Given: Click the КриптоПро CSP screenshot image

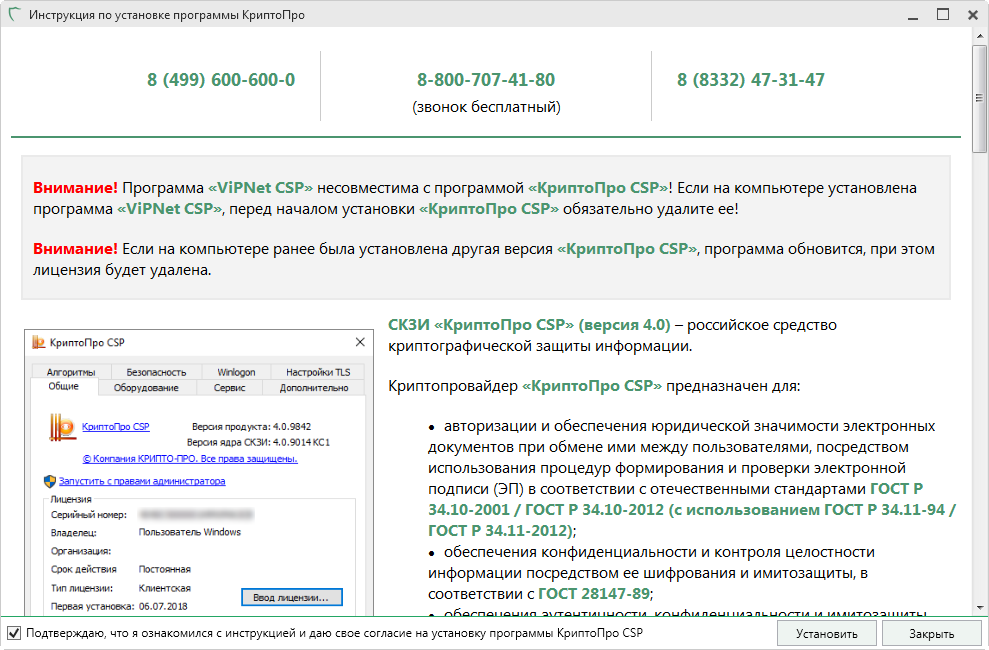Looking at the screenshot, I should pos(199,472).
